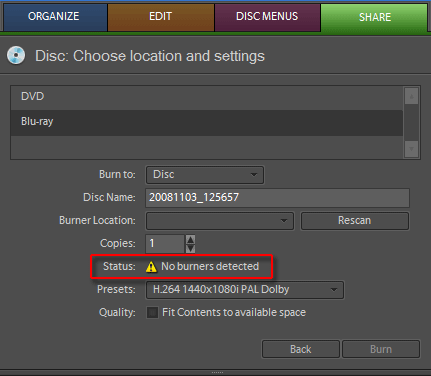431x376 pixels.
Task: Open the Presets dropdown
Action: pyautogui.click(x=245, y=290)
